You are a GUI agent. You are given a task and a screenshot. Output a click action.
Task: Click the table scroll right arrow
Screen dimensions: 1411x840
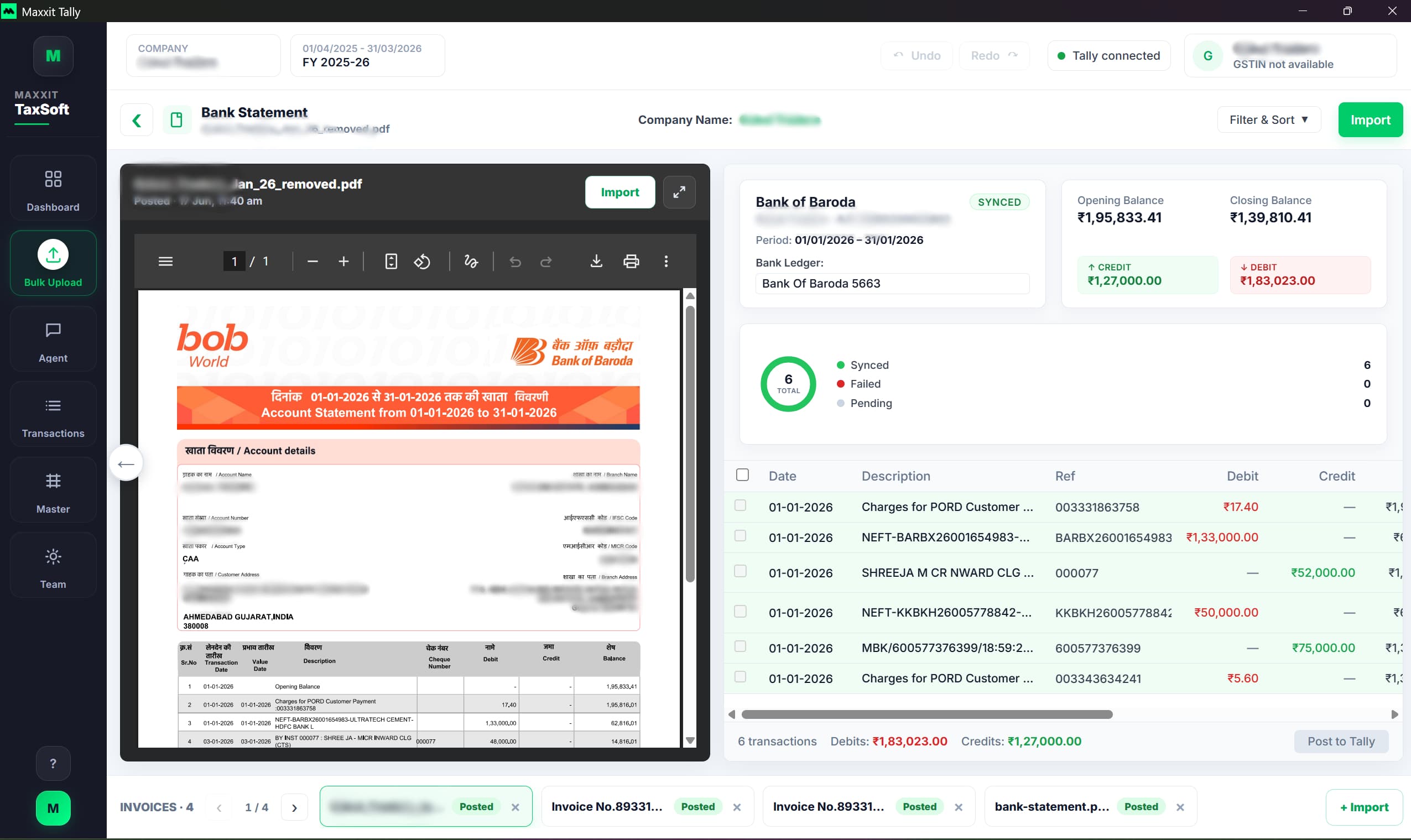[x=1394, y=715]
